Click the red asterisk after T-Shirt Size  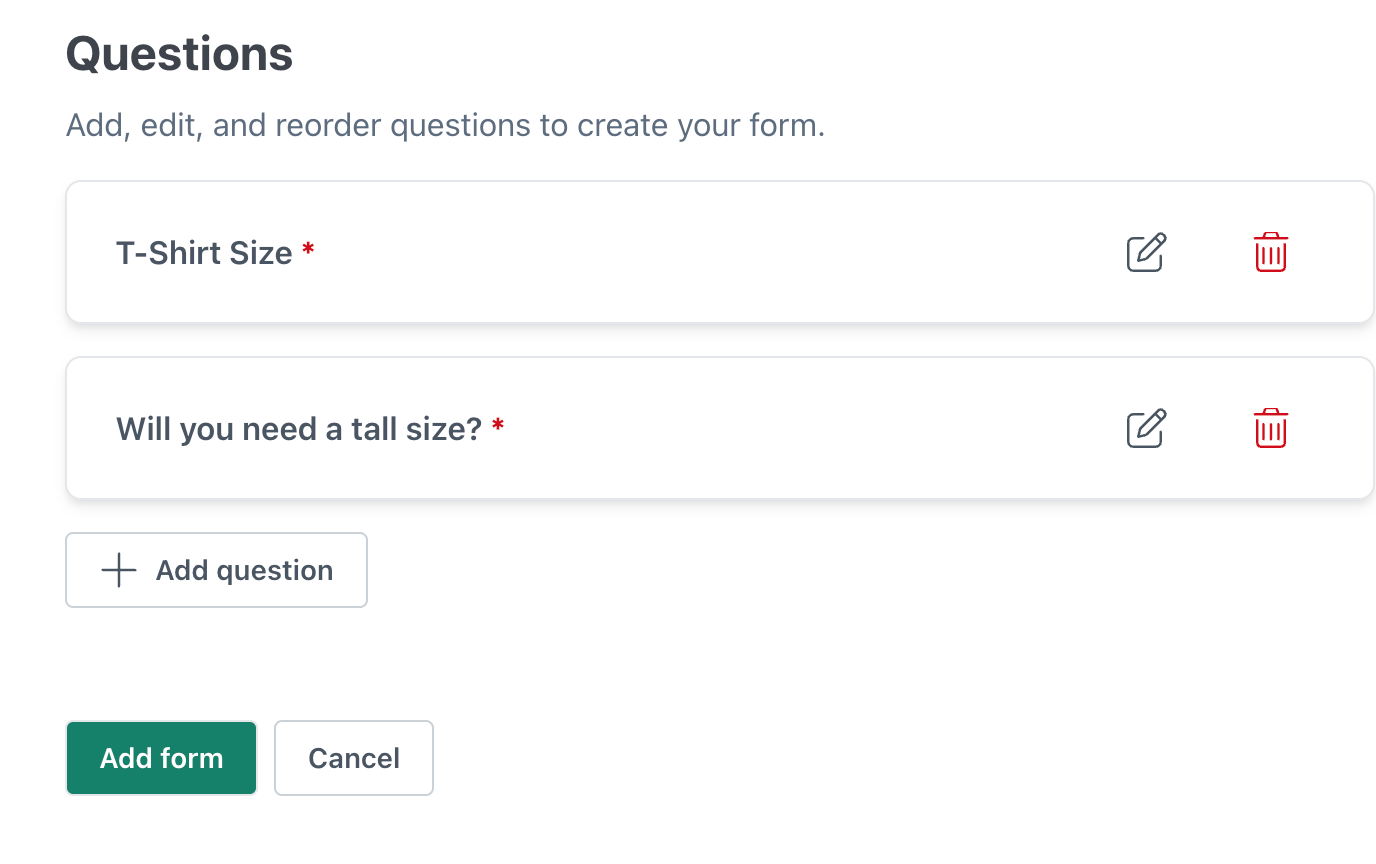click(x=308, y=250)
